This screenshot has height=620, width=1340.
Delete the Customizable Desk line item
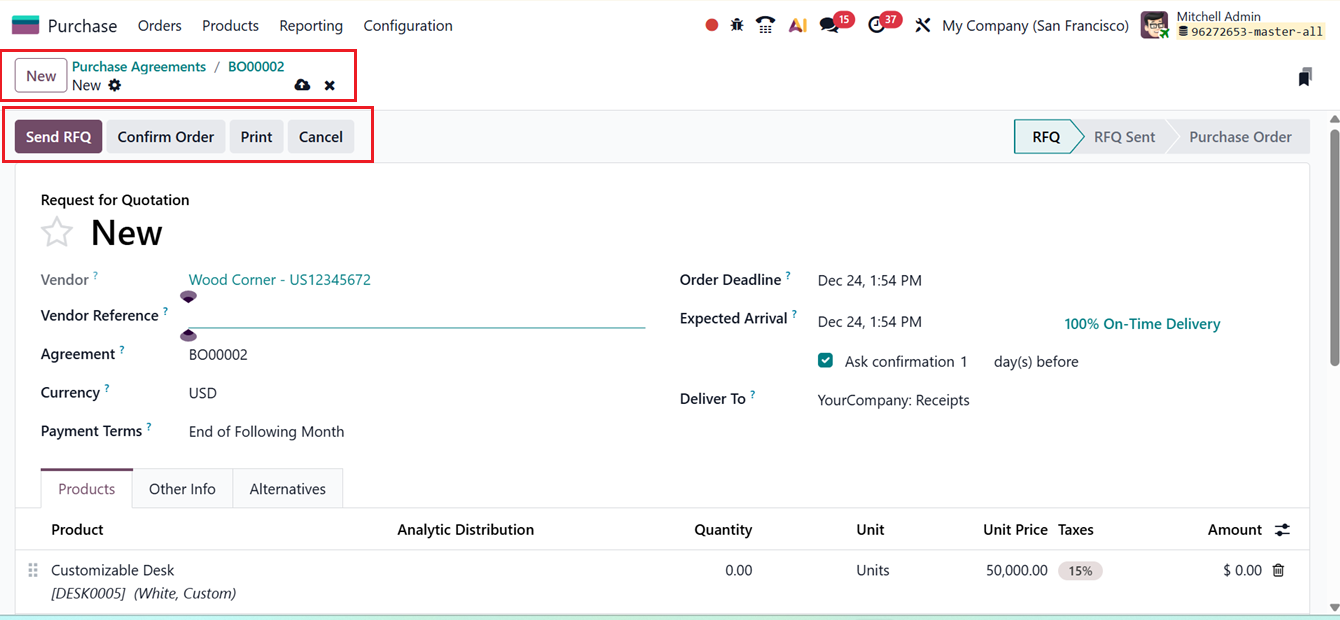coord(1278,569)
